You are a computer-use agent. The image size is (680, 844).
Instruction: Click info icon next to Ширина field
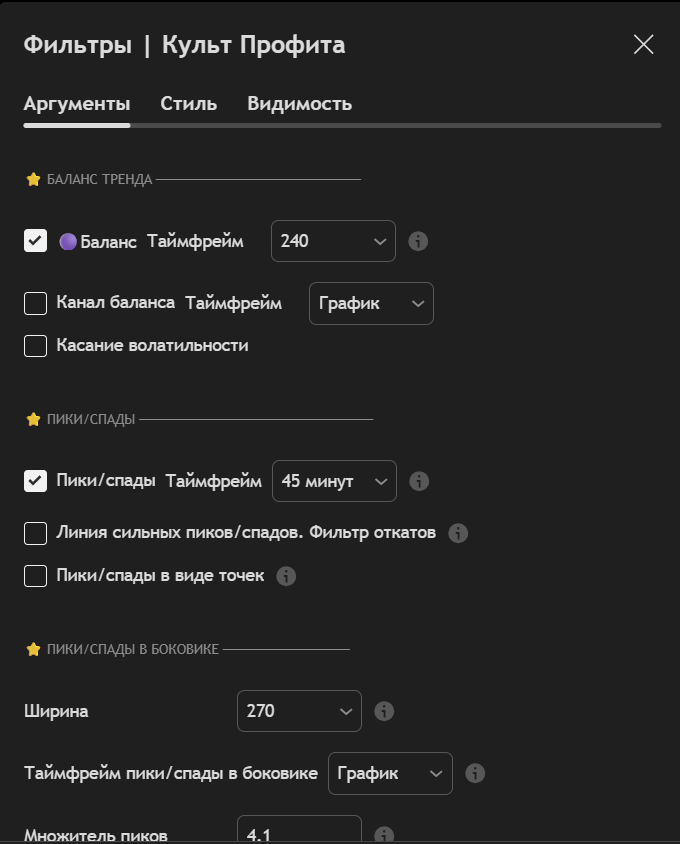point(384,711)
